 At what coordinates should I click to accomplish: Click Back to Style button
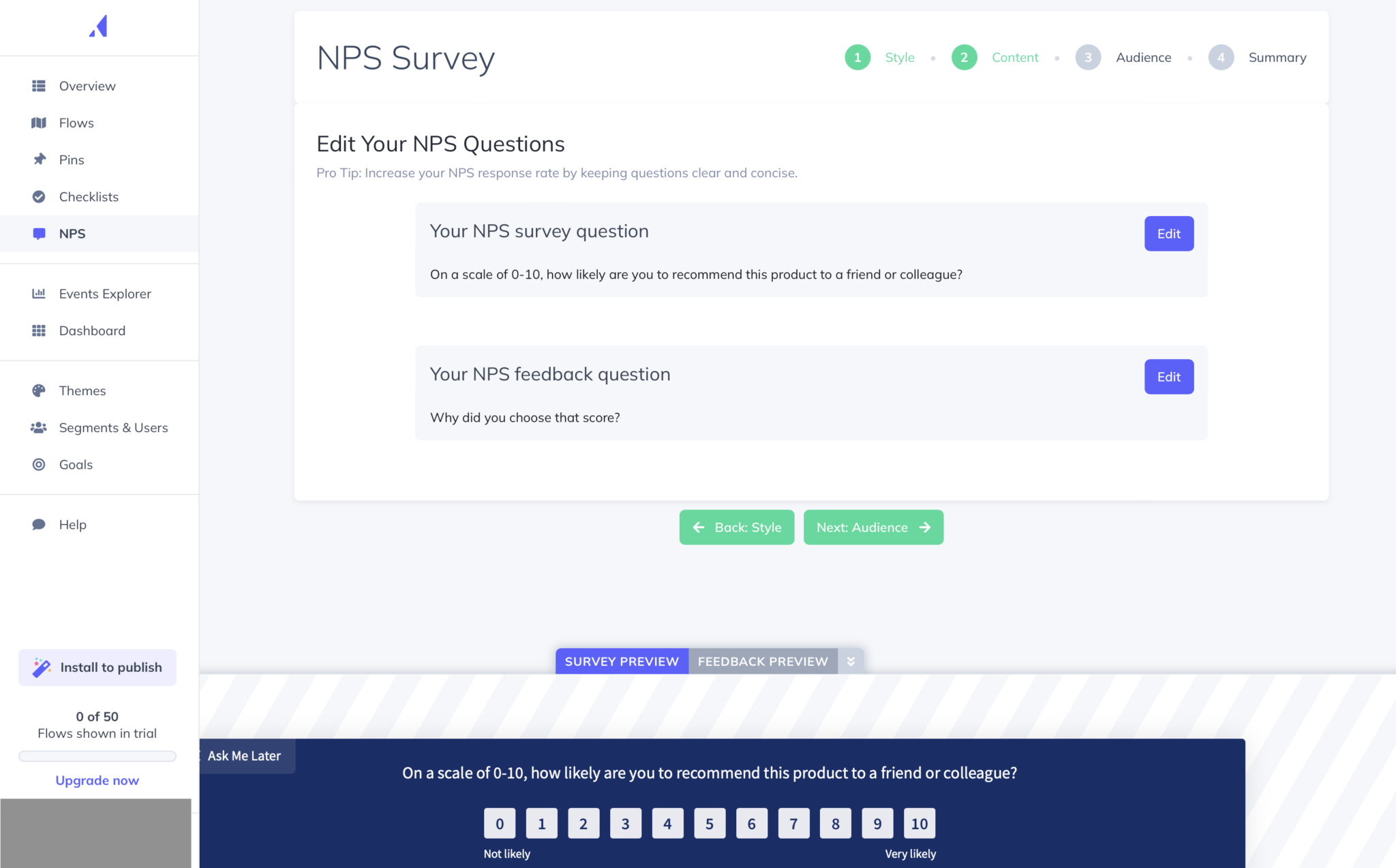point(738,527)
